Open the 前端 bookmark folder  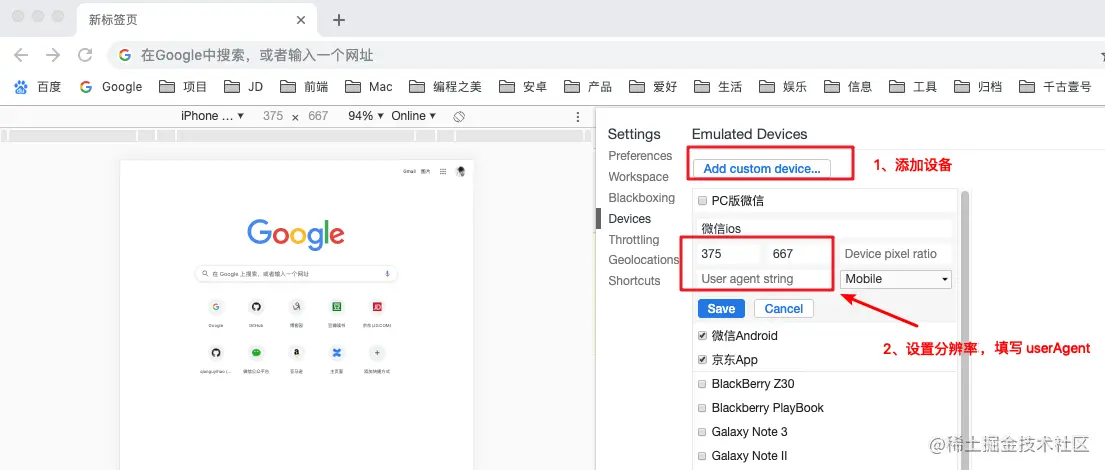point(304,87)
